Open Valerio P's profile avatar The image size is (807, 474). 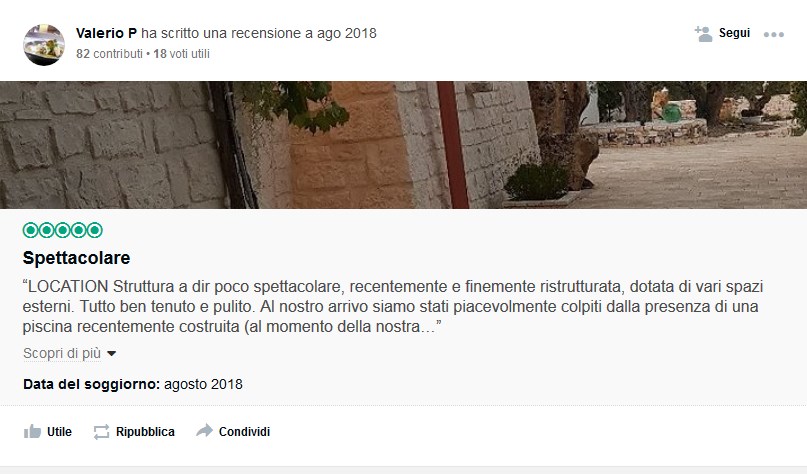[44, 45]
